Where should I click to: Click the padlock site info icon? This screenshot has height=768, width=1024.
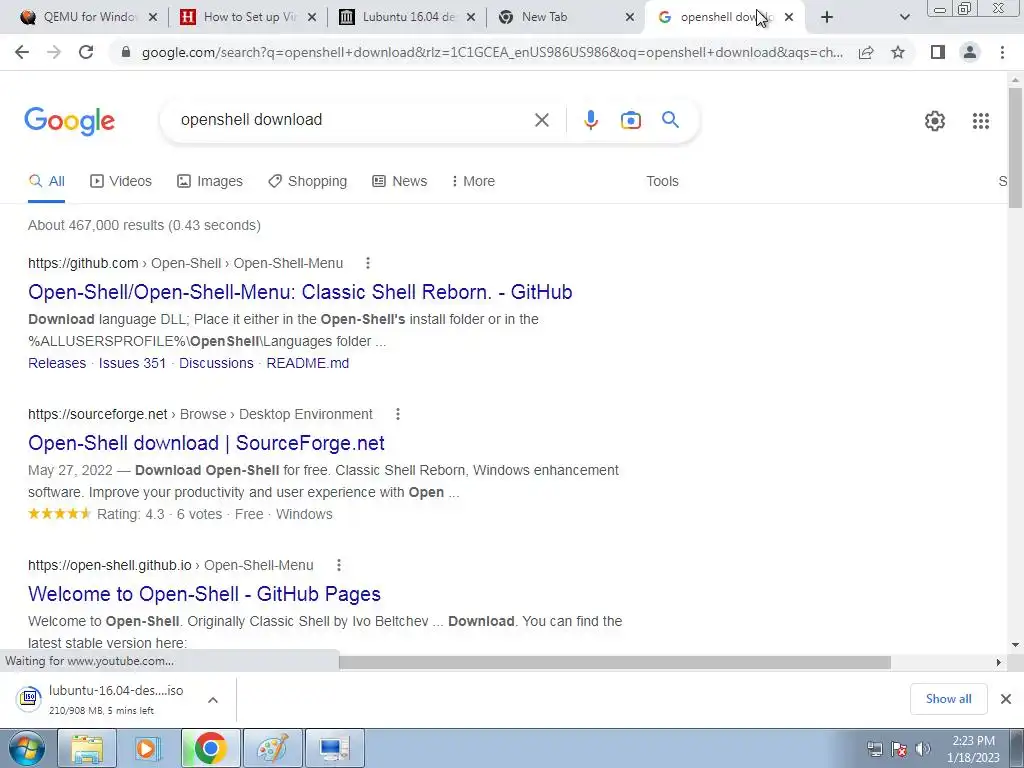pyautogui.click(x=126, y=52)
